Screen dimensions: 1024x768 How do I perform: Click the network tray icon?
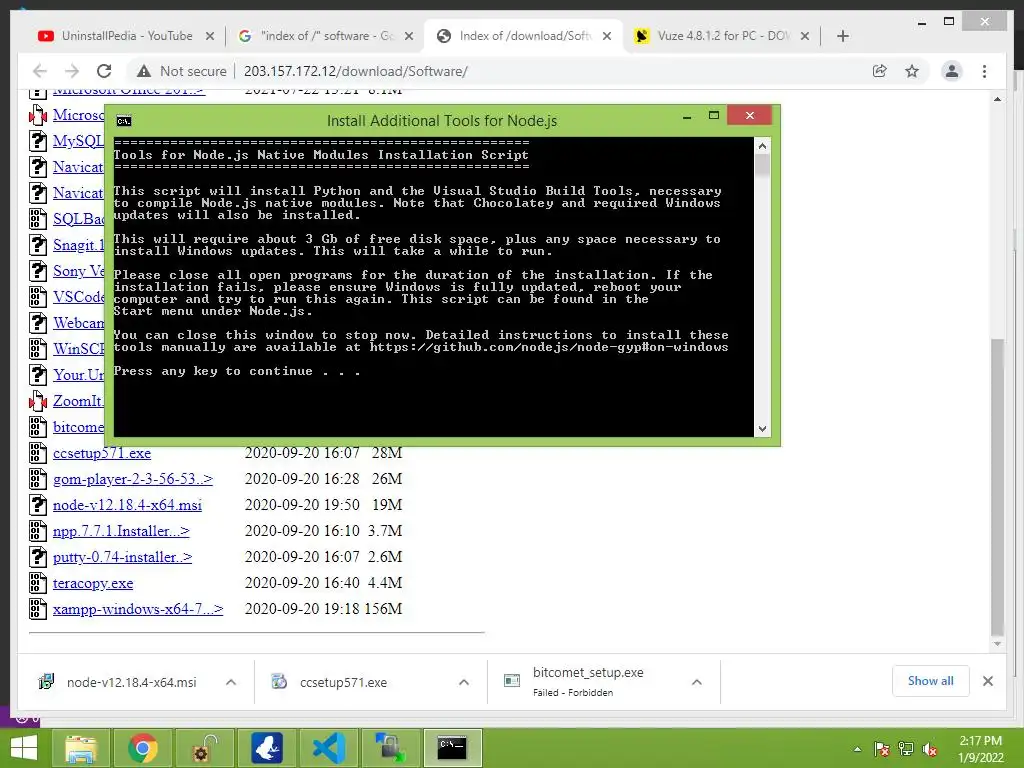[906, 750]
